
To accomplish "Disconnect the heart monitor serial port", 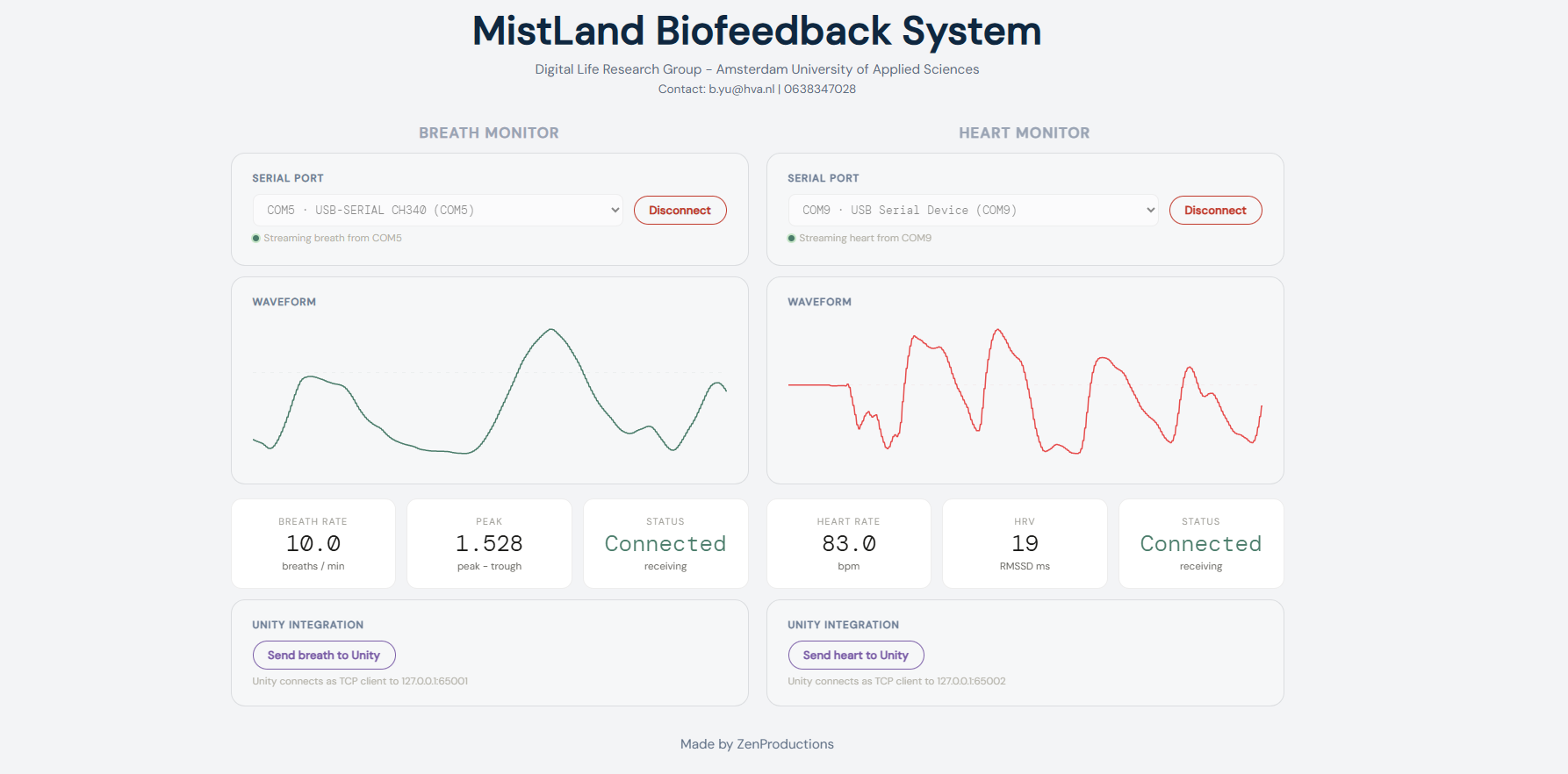I will click(1215, 211).
